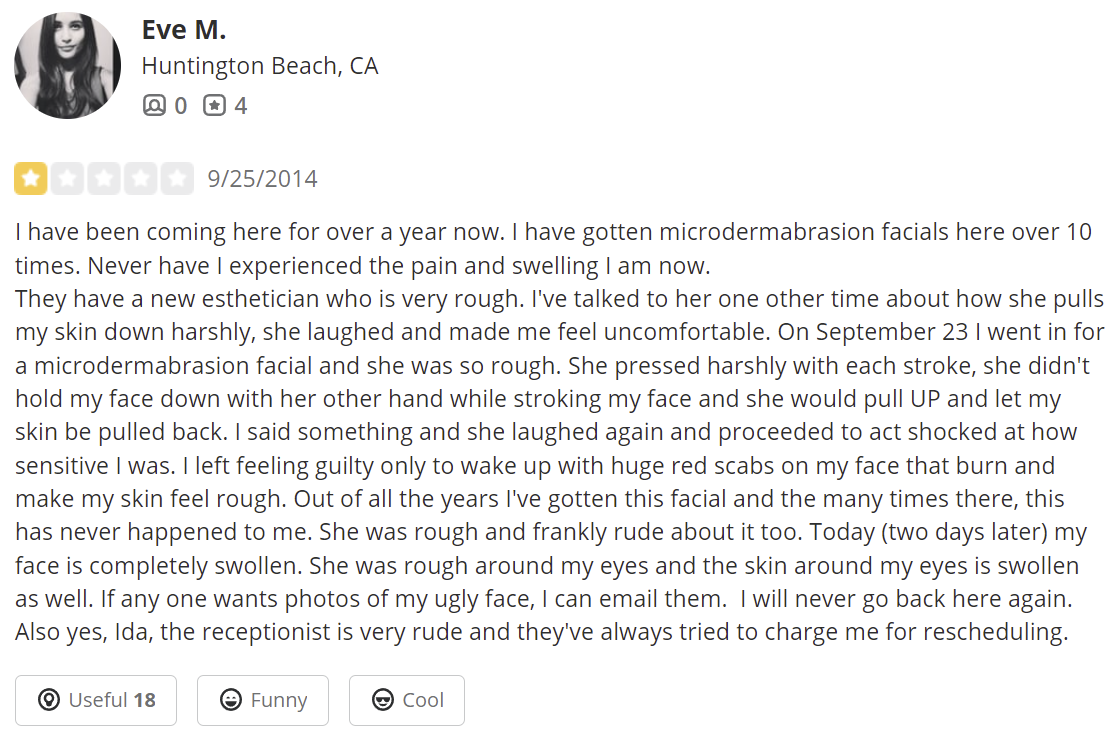1114x739 pixels.
Task: Click the second gray rating star
Action: (67, 178)
